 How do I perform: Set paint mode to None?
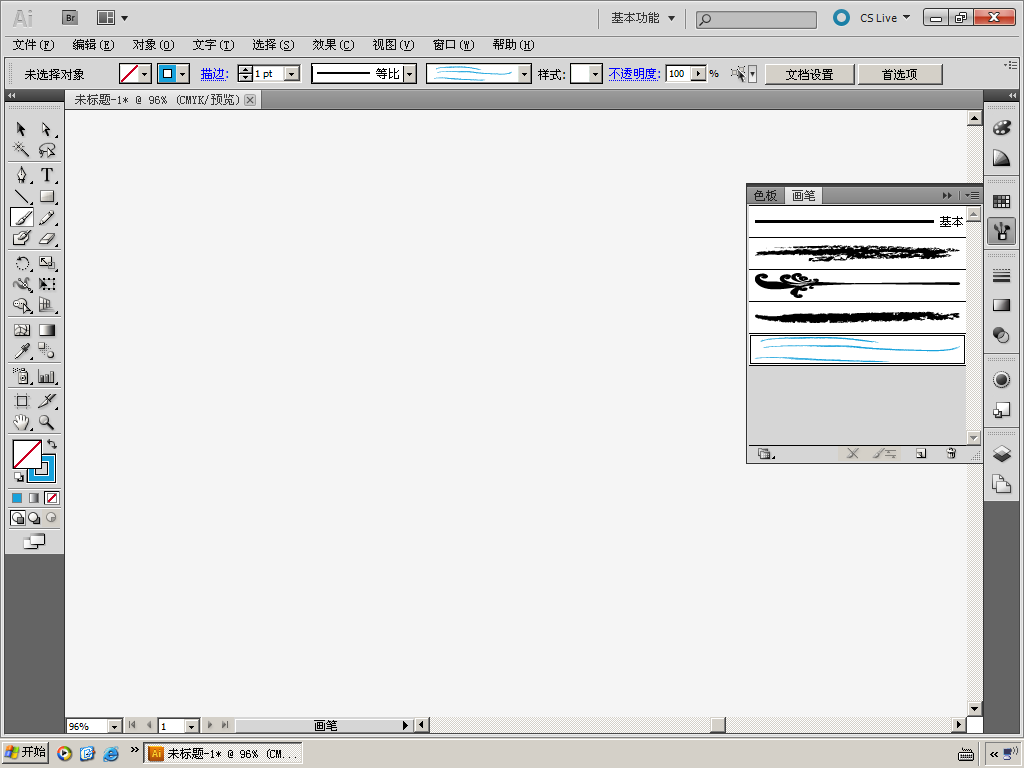point(52,498)
